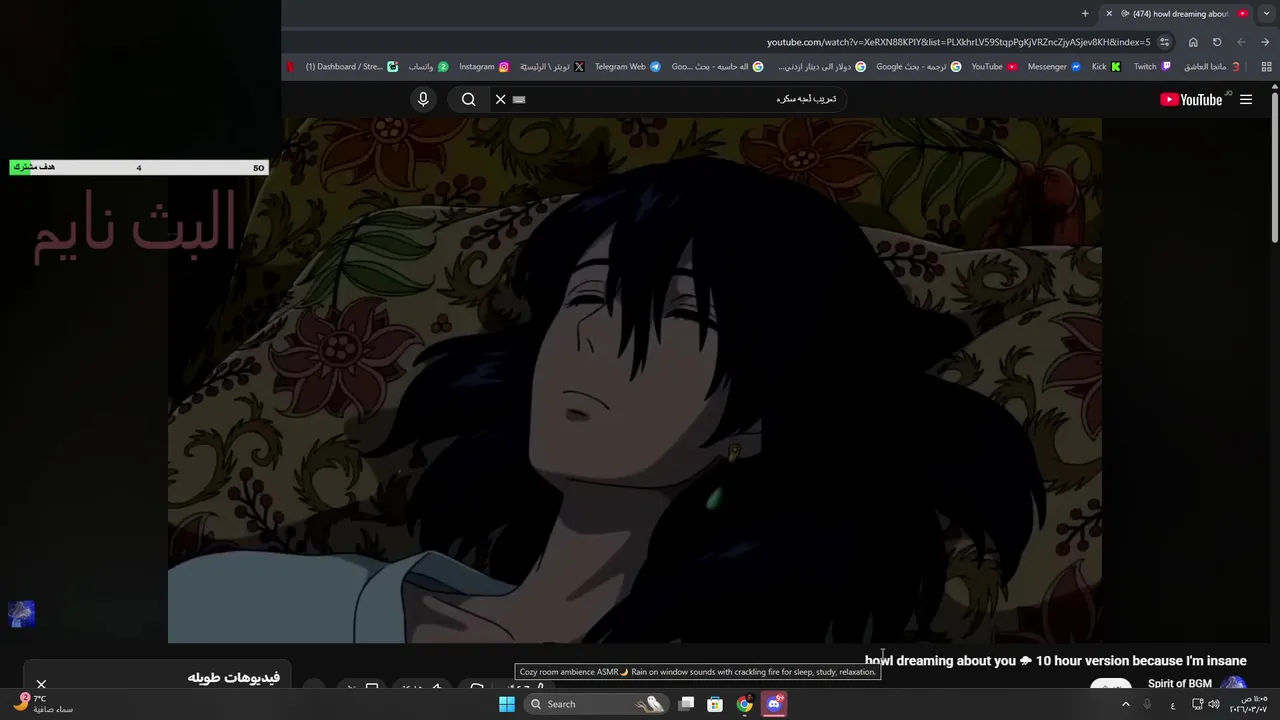Go forward with the browser forward arrow

[x=1241, y=42]
